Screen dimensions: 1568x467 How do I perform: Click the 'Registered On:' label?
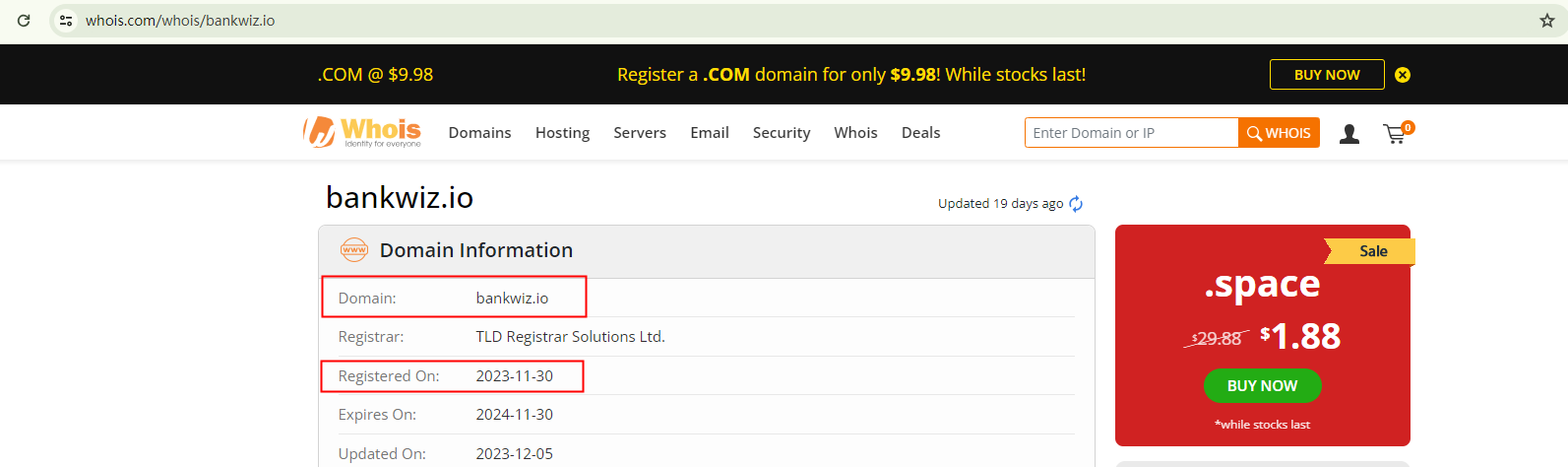pyautogui.click(x=389, y=375)
